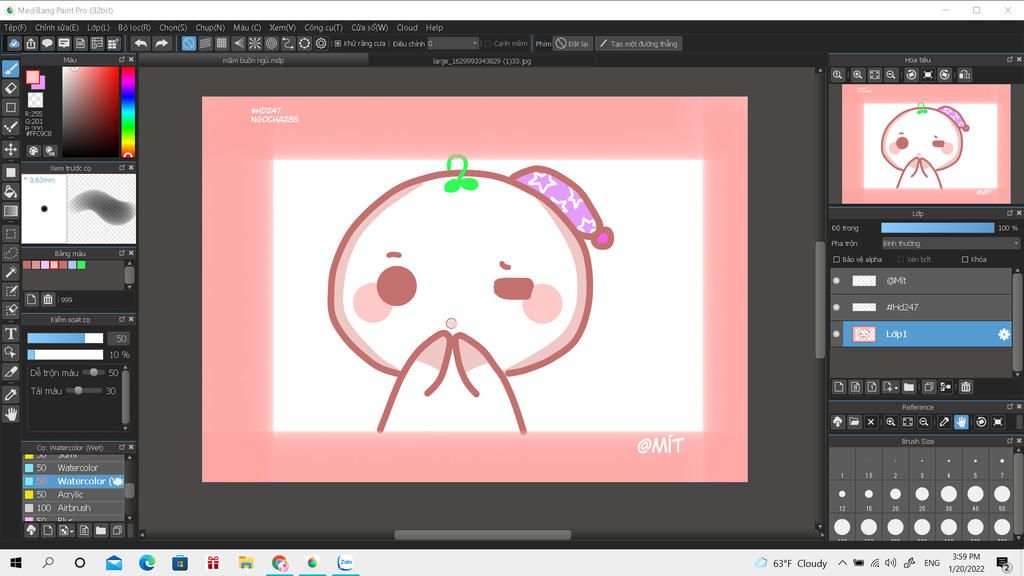Click the Đặt lại reset button

pos(572,44)
